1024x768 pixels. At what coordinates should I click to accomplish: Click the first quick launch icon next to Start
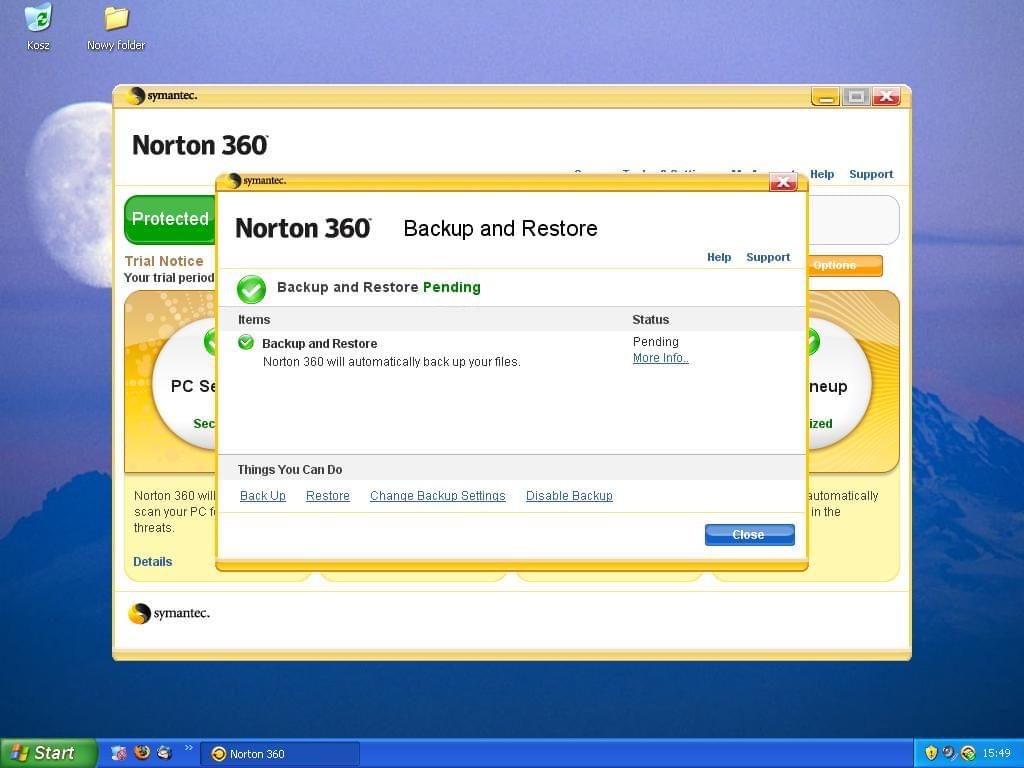(x=119, y=752)
